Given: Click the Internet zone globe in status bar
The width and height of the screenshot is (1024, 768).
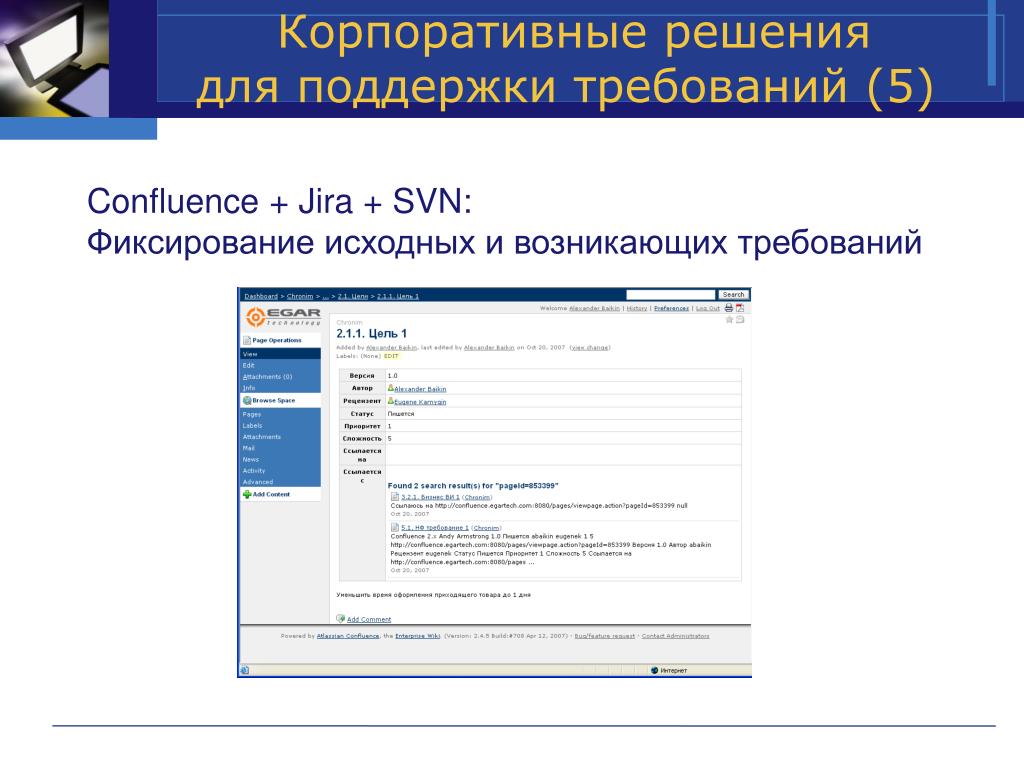Looking at the screenshot, I should pyautogui.click(x=654, y=671).
